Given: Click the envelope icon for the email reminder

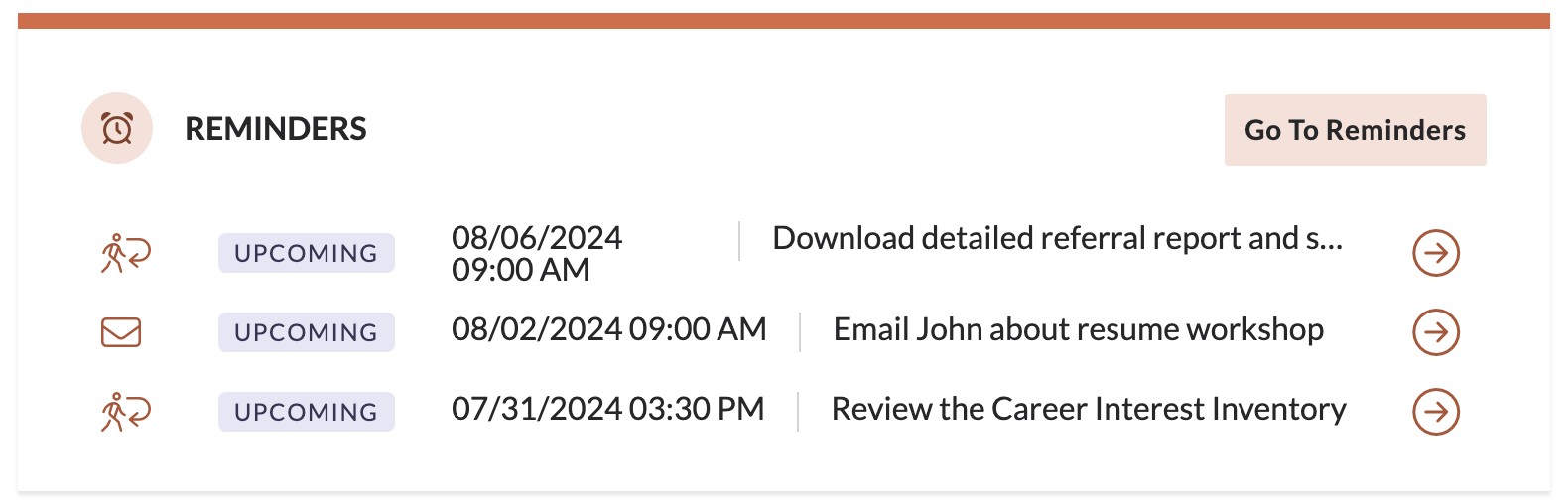Looking at the screenshot, I should point(121,332).
